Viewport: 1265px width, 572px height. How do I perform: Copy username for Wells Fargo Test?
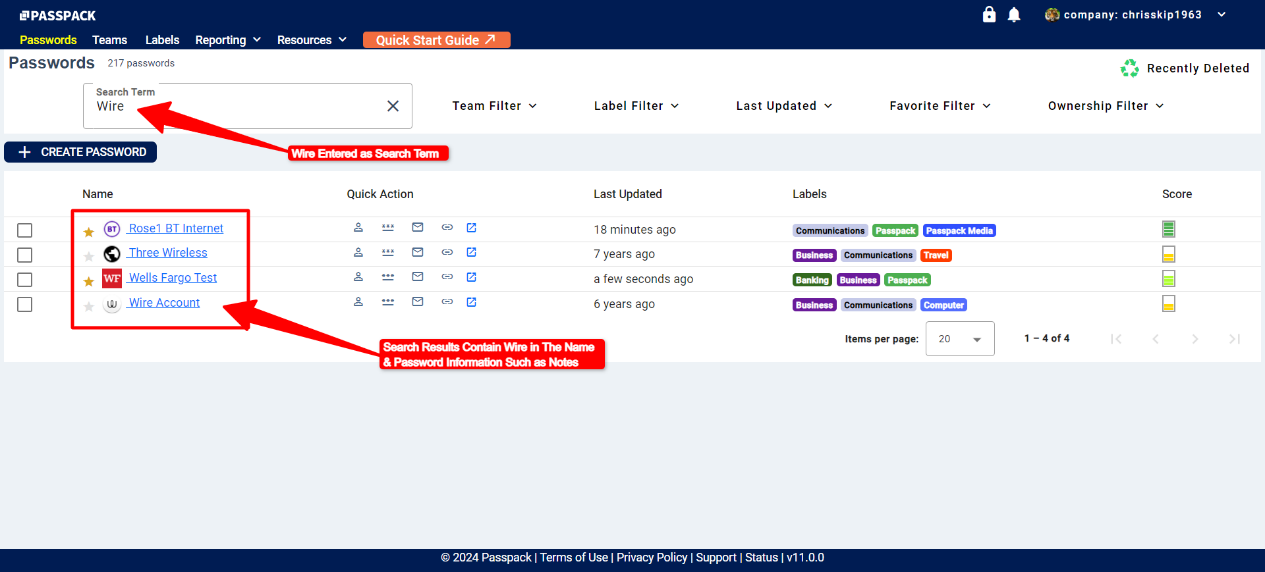pos(358,277)
